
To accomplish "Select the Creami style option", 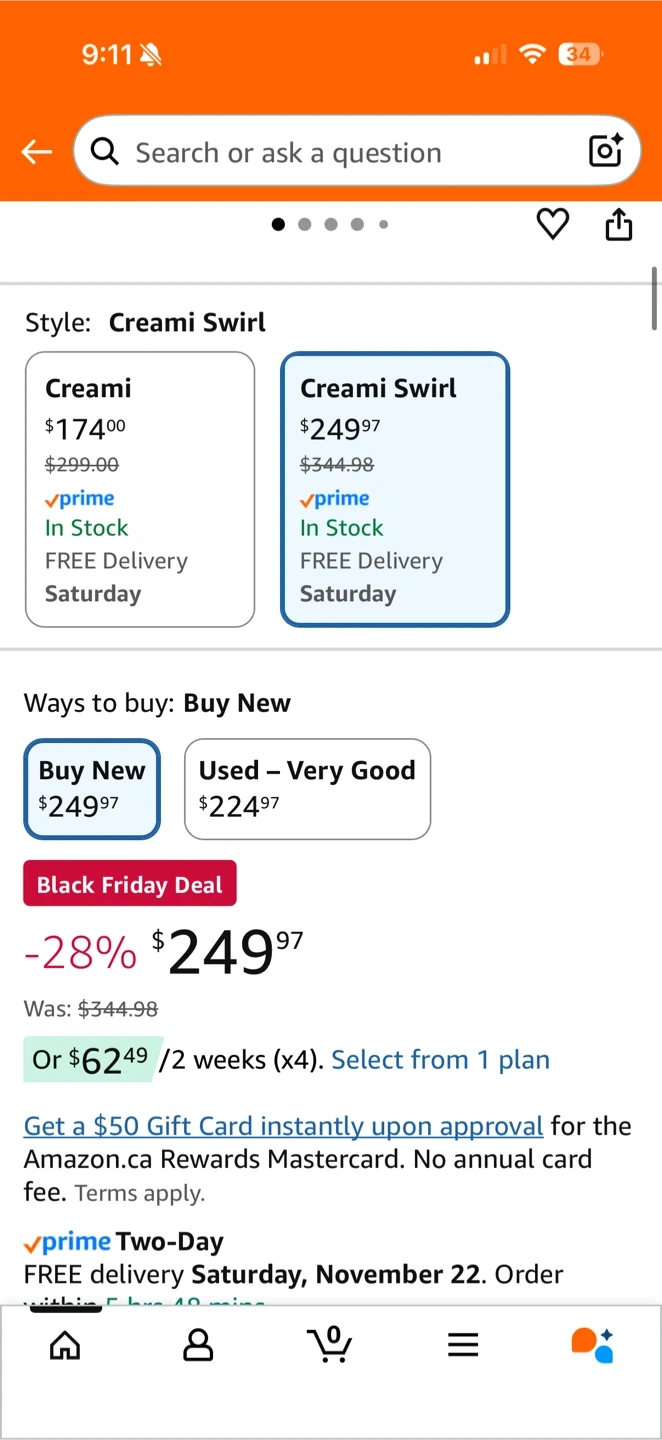I will pos(140,489).
